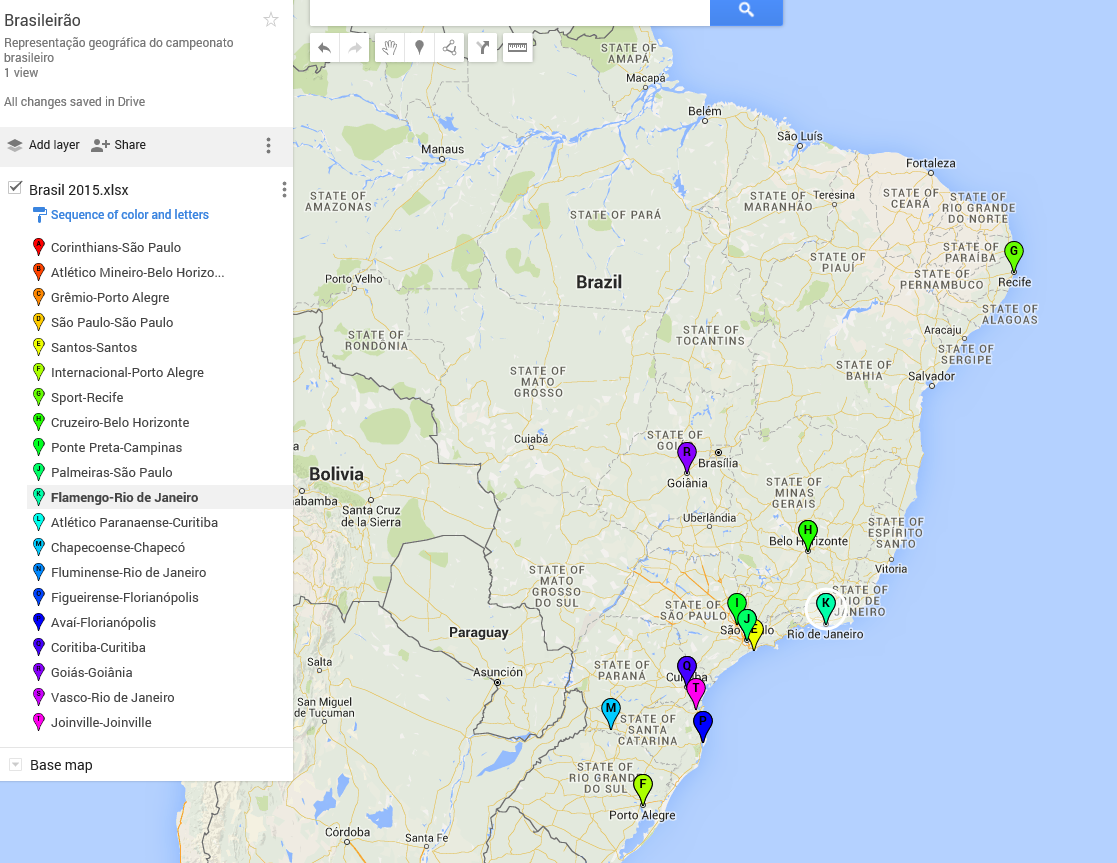Screen dimensions: 1117x863
Task: Star the Brasileirão map
Action: (271, 20)
